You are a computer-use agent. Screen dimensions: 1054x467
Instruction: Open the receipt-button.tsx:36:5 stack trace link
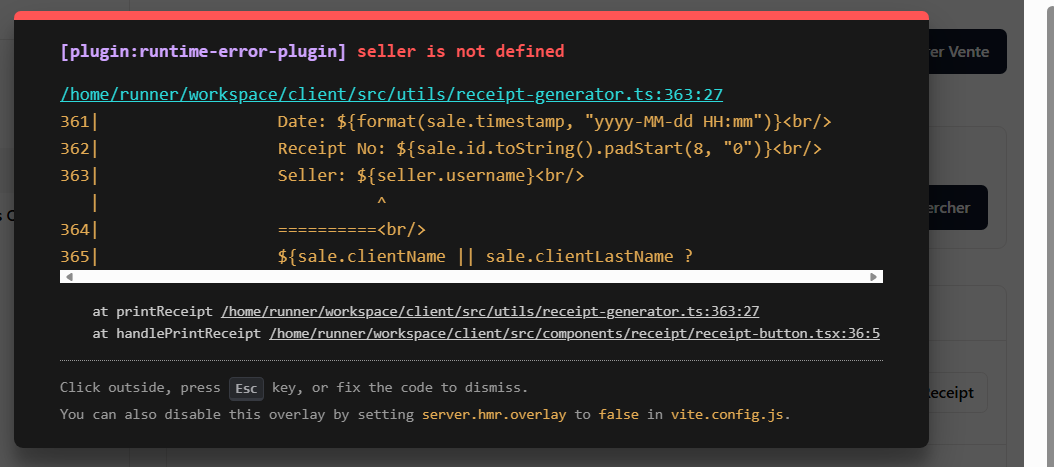574,333
